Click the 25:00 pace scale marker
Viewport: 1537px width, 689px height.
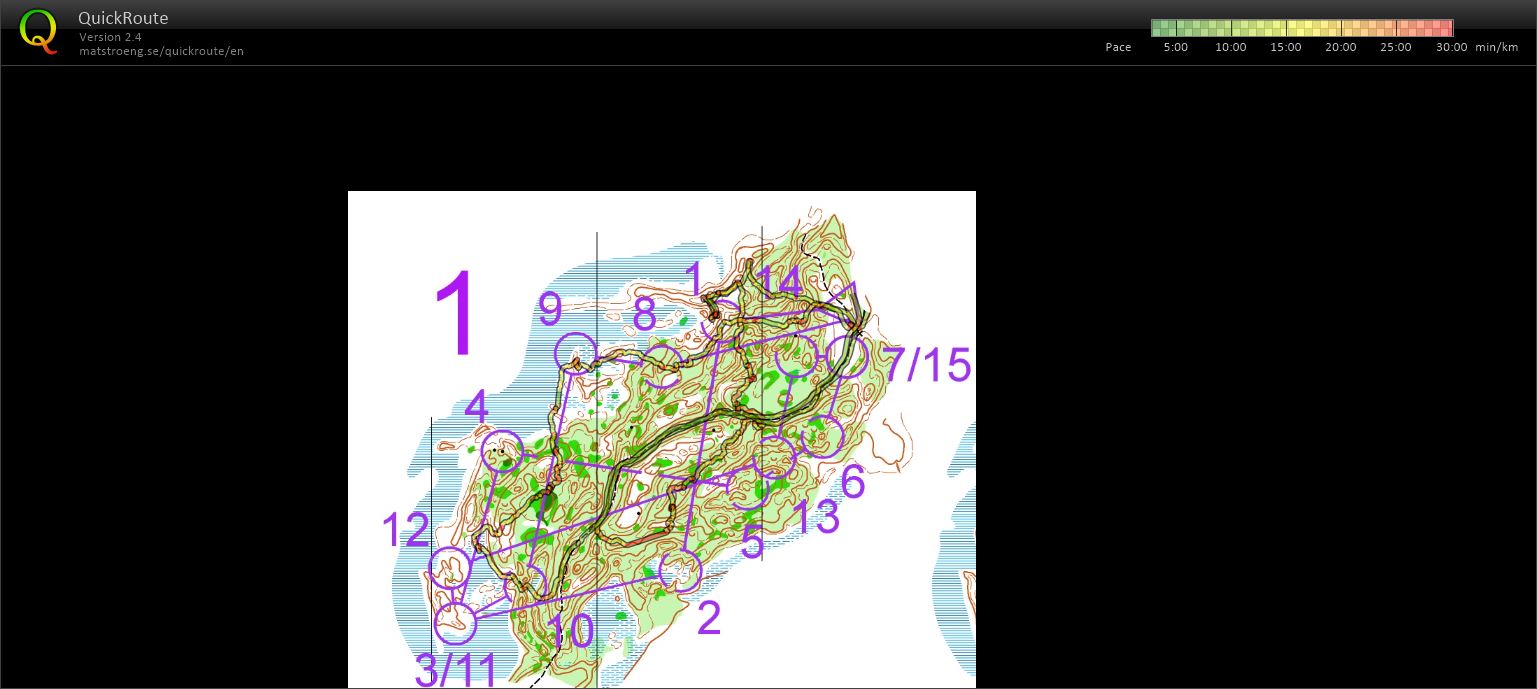[1395, 47]
